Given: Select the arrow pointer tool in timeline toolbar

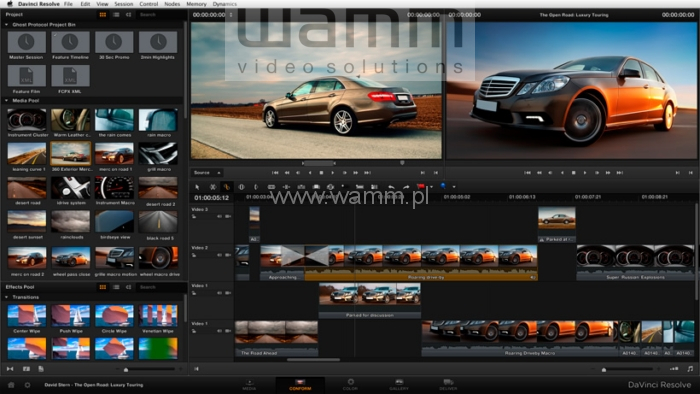Looking at the screenshot, I should pyautogui.click(x=197, y=187).
